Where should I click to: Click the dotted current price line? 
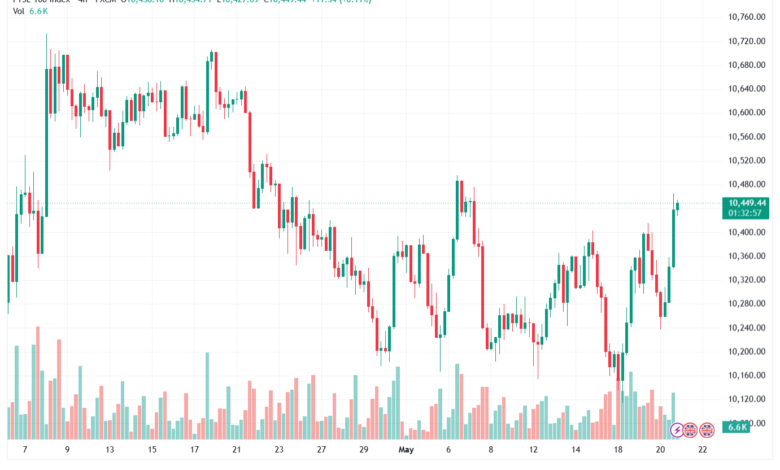point(363,203)
